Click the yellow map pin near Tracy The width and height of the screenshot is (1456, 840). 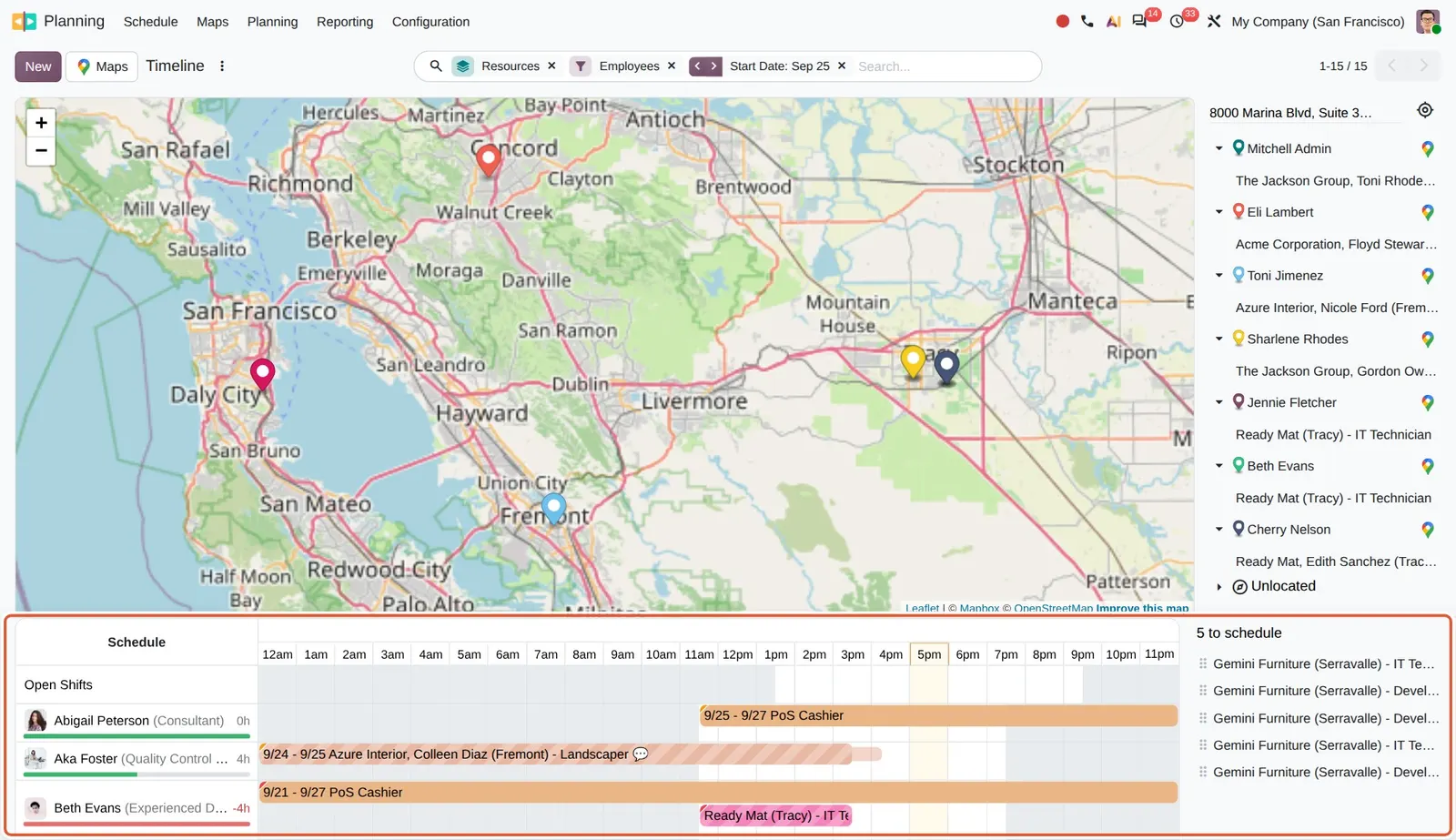[913, 362]
